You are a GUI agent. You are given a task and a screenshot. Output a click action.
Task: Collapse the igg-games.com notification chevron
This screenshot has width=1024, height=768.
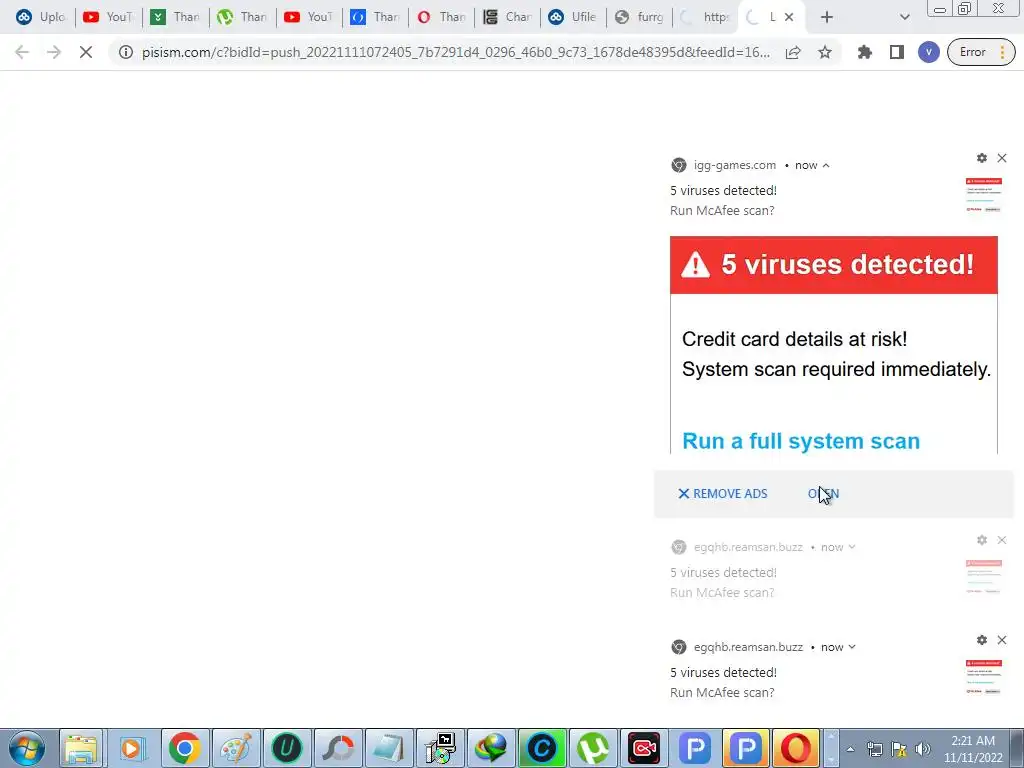pos(826,165)
